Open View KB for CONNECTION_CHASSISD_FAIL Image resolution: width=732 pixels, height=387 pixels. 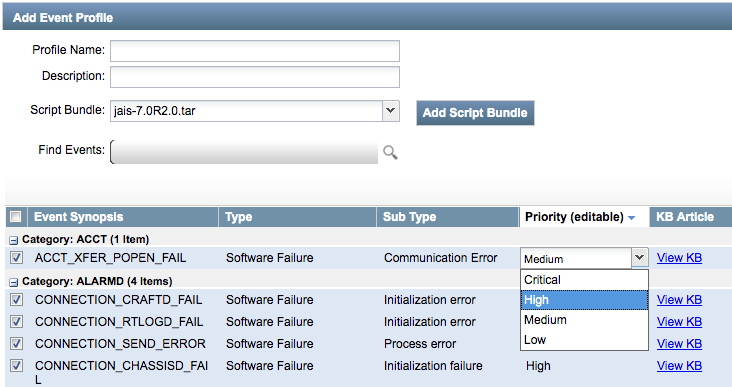point(679,366)
